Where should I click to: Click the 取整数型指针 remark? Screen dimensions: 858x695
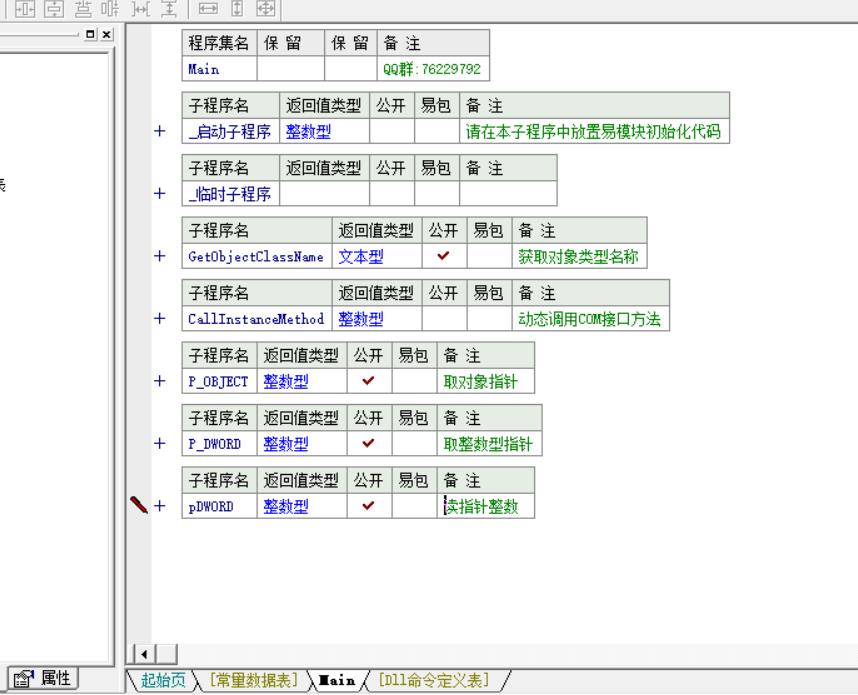tap(489, 443)
